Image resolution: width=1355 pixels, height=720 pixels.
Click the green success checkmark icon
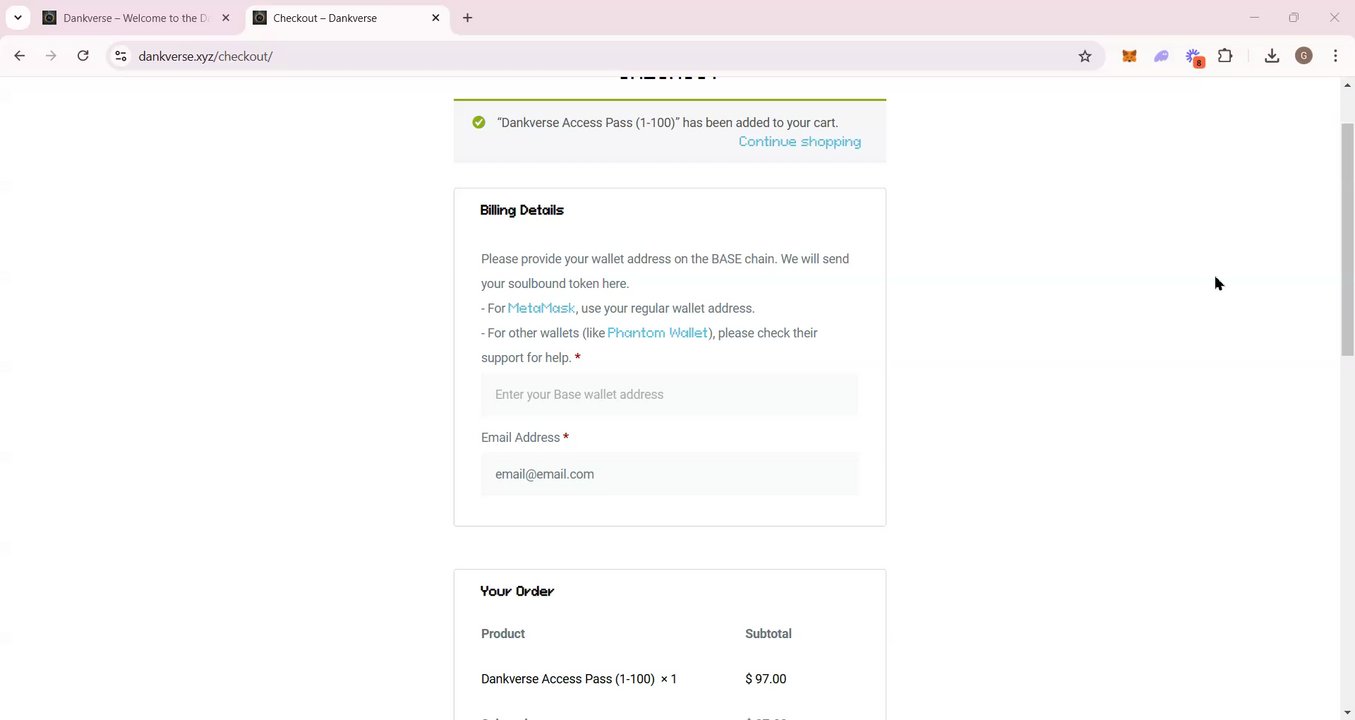478,122
